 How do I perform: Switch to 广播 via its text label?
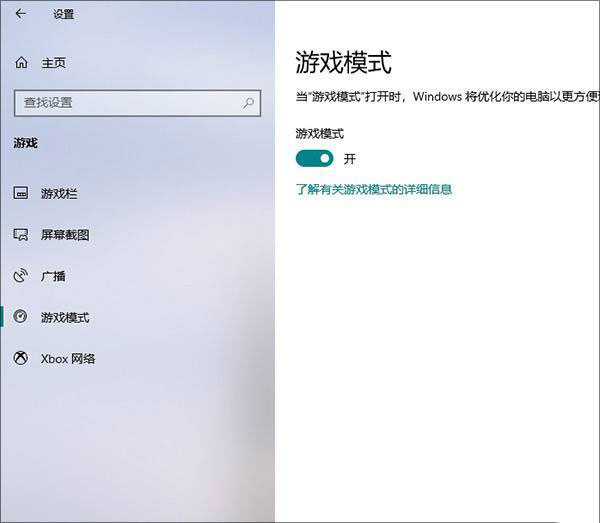[53, 276]
